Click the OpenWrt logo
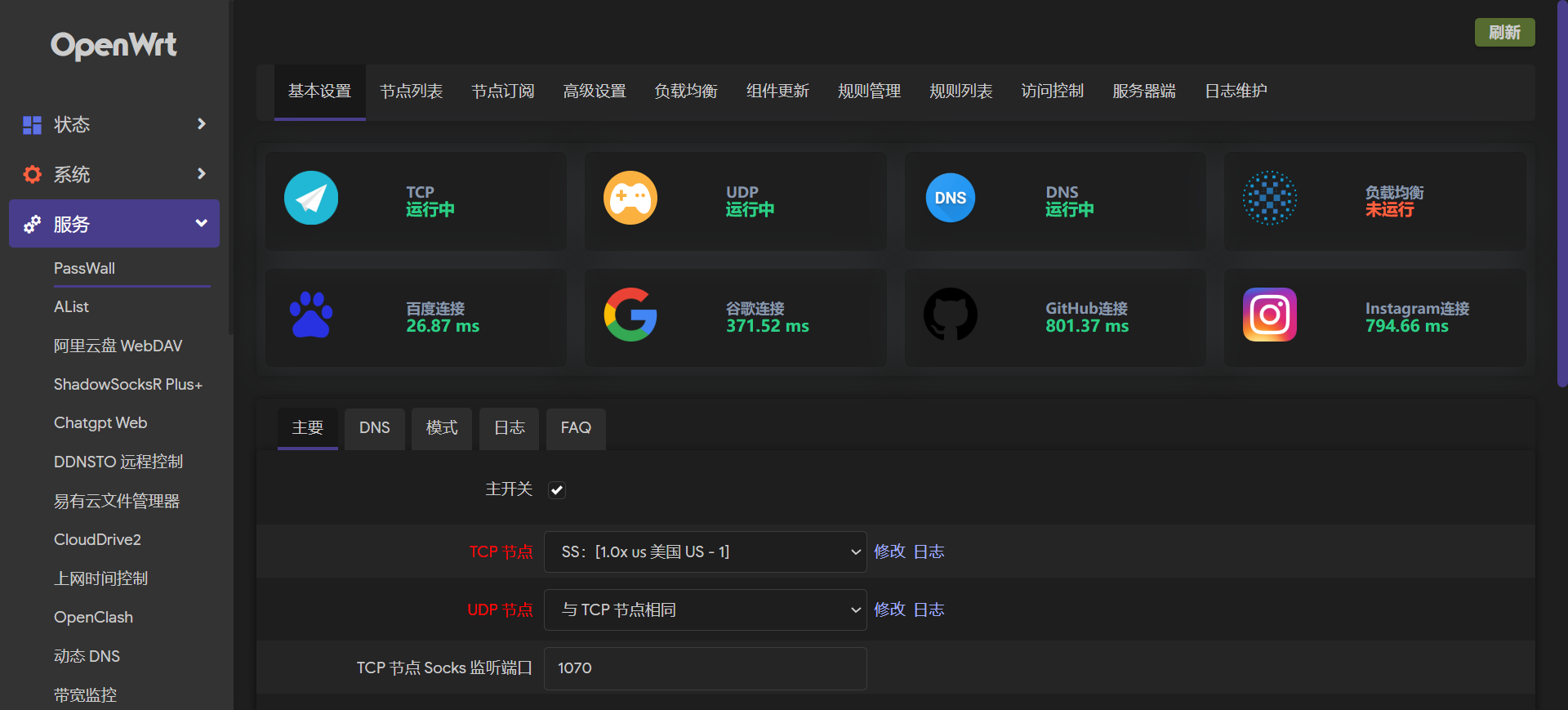Image resolution: width=1568 pixels, height=710 pixels. pyautogui.click(x=114, y=45)
